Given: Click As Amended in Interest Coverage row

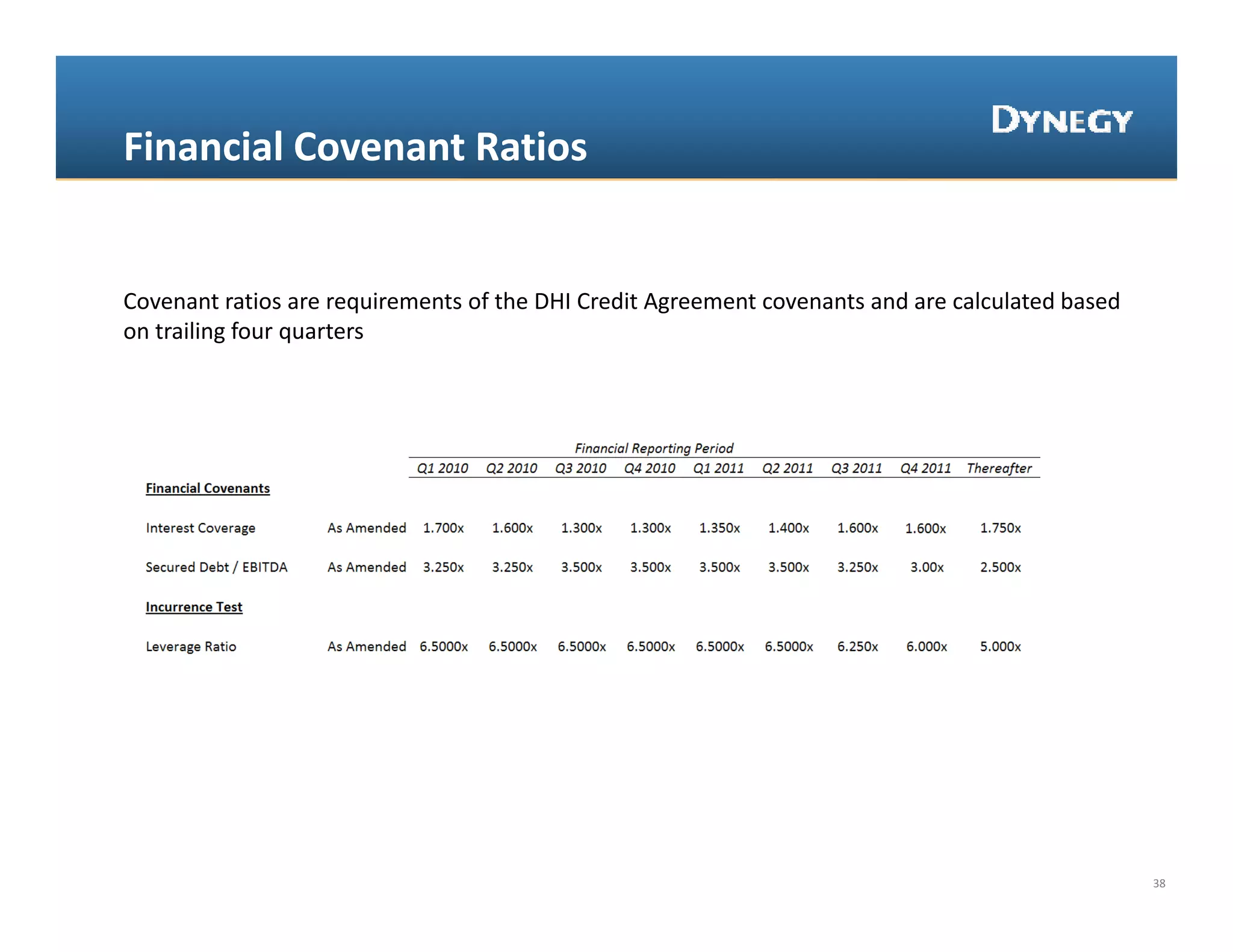Looking at the screenshot, I should tap(367, 528).
